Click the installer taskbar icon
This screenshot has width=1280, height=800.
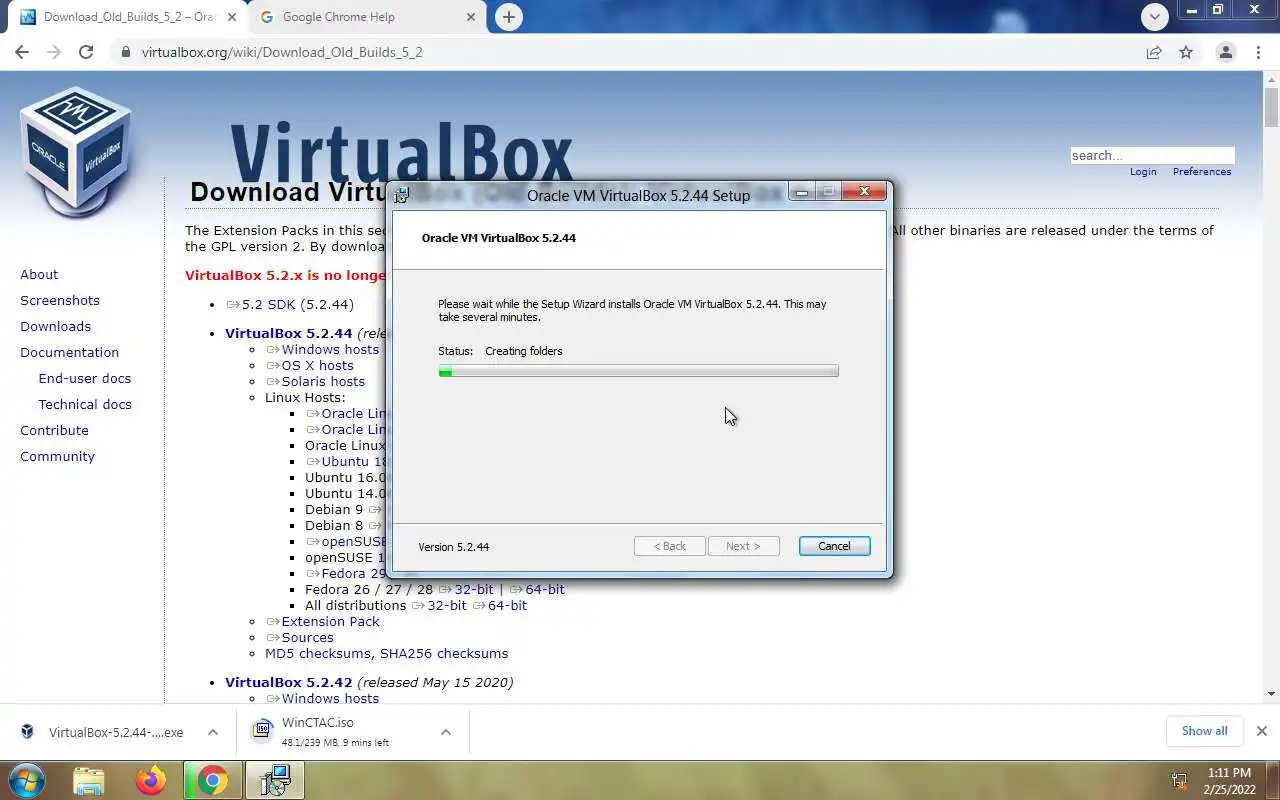pyautogui.click(x=274, y=780)
